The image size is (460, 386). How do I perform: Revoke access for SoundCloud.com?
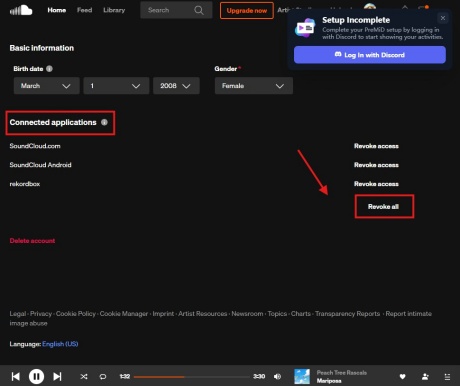click(376, 146)
